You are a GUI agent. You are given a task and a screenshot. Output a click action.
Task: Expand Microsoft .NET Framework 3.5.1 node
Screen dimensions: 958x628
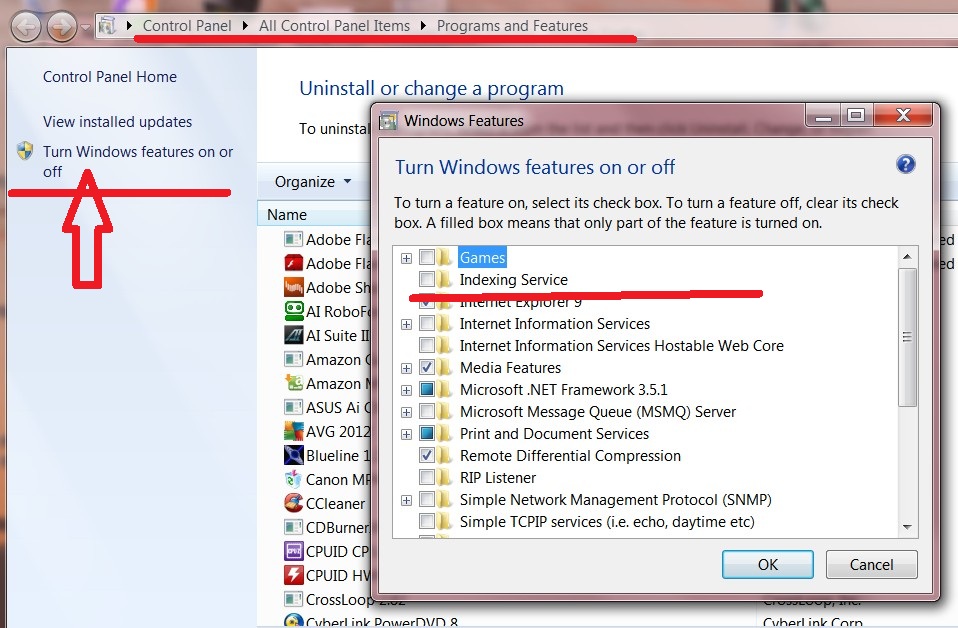(x=406, y=390)
